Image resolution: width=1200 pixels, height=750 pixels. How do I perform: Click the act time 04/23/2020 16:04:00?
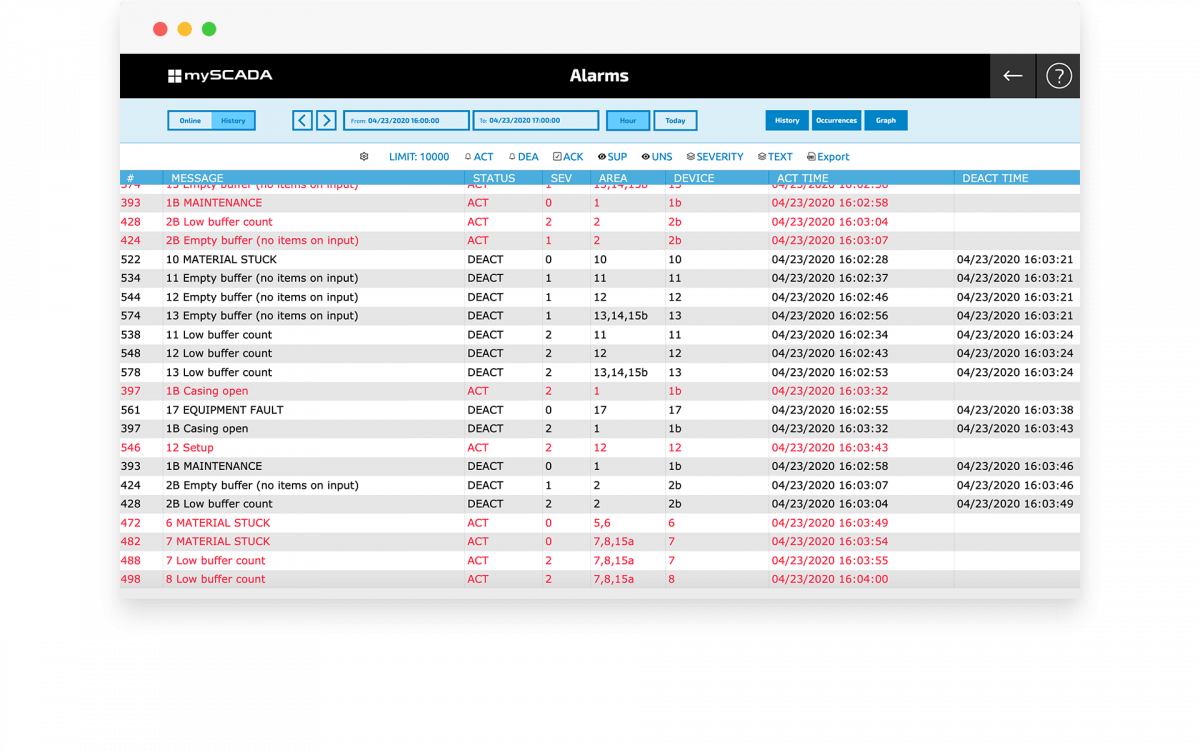click(830, 579)
